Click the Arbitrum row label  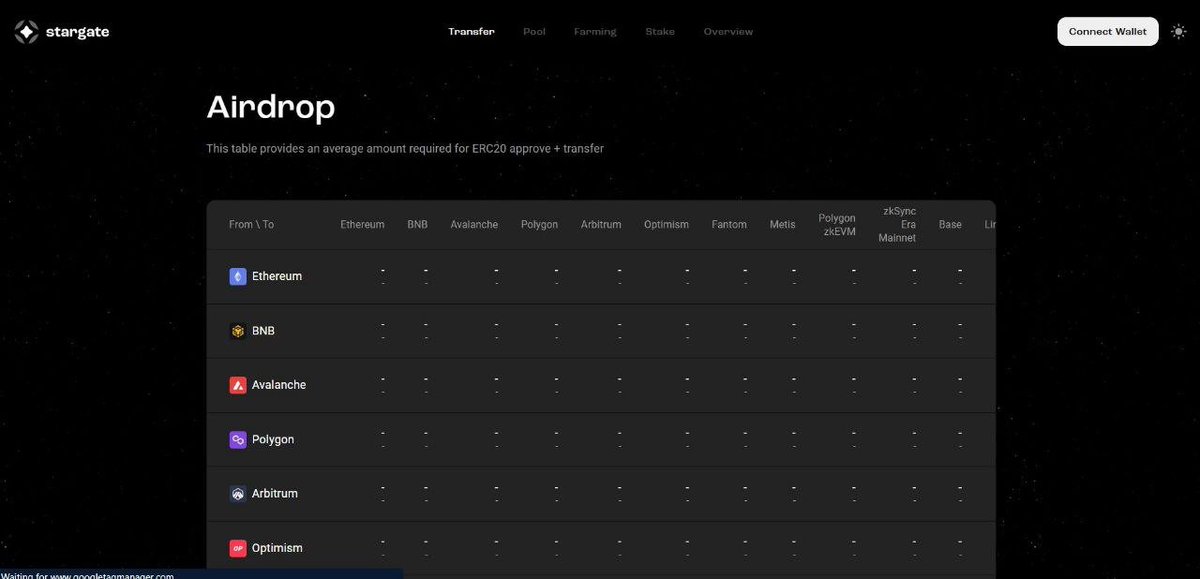[x=275, y=494]
